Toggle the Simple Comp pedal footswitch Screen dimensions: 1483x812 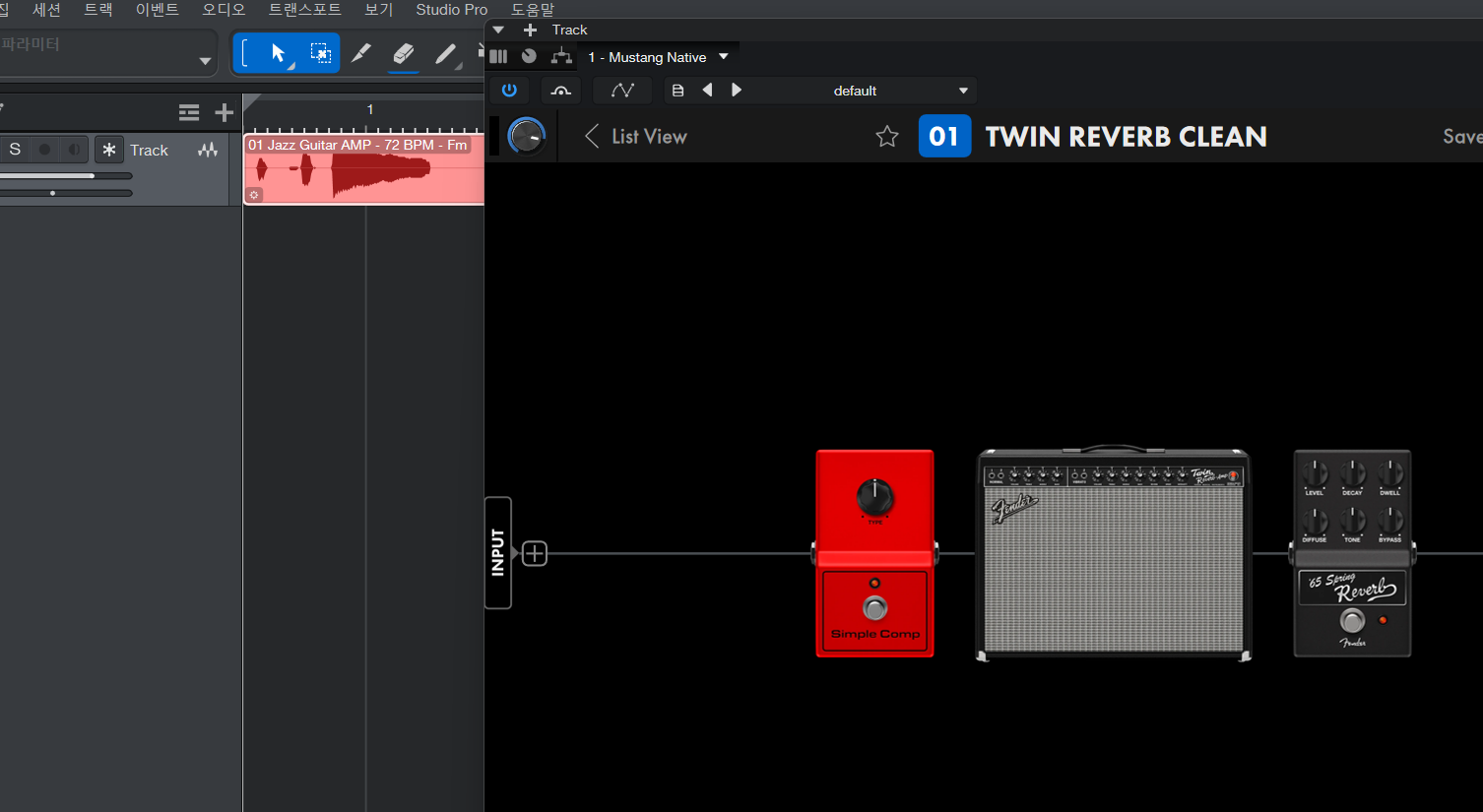click(x=874, y=608)
